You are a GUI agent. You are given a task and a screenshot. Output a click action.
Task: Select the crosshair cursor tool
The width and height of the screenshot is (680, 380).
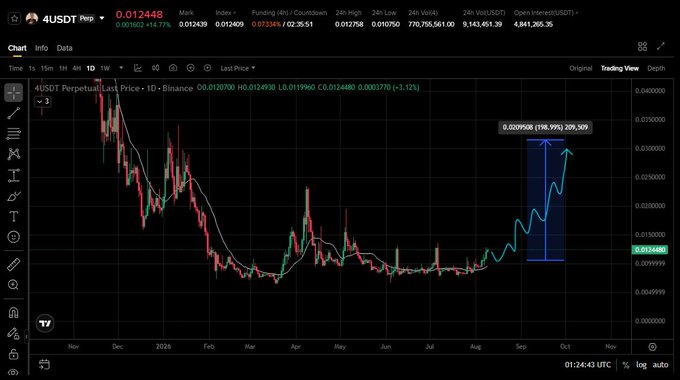click(x=13, y=93)
